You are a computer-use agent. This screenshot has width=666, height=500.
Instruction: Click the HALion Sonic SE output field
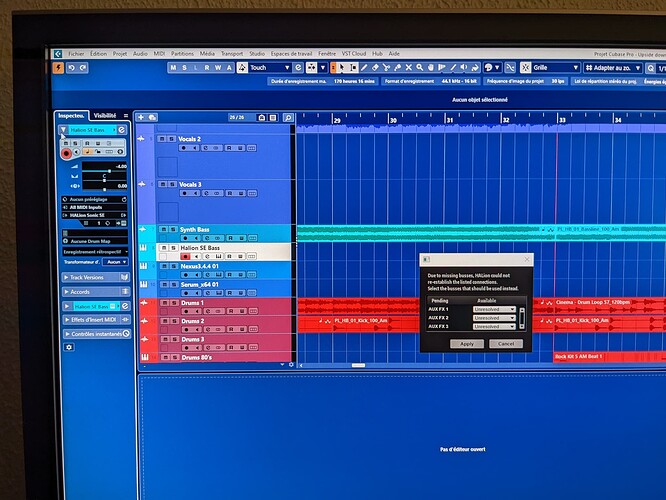[x=94, y=215]
